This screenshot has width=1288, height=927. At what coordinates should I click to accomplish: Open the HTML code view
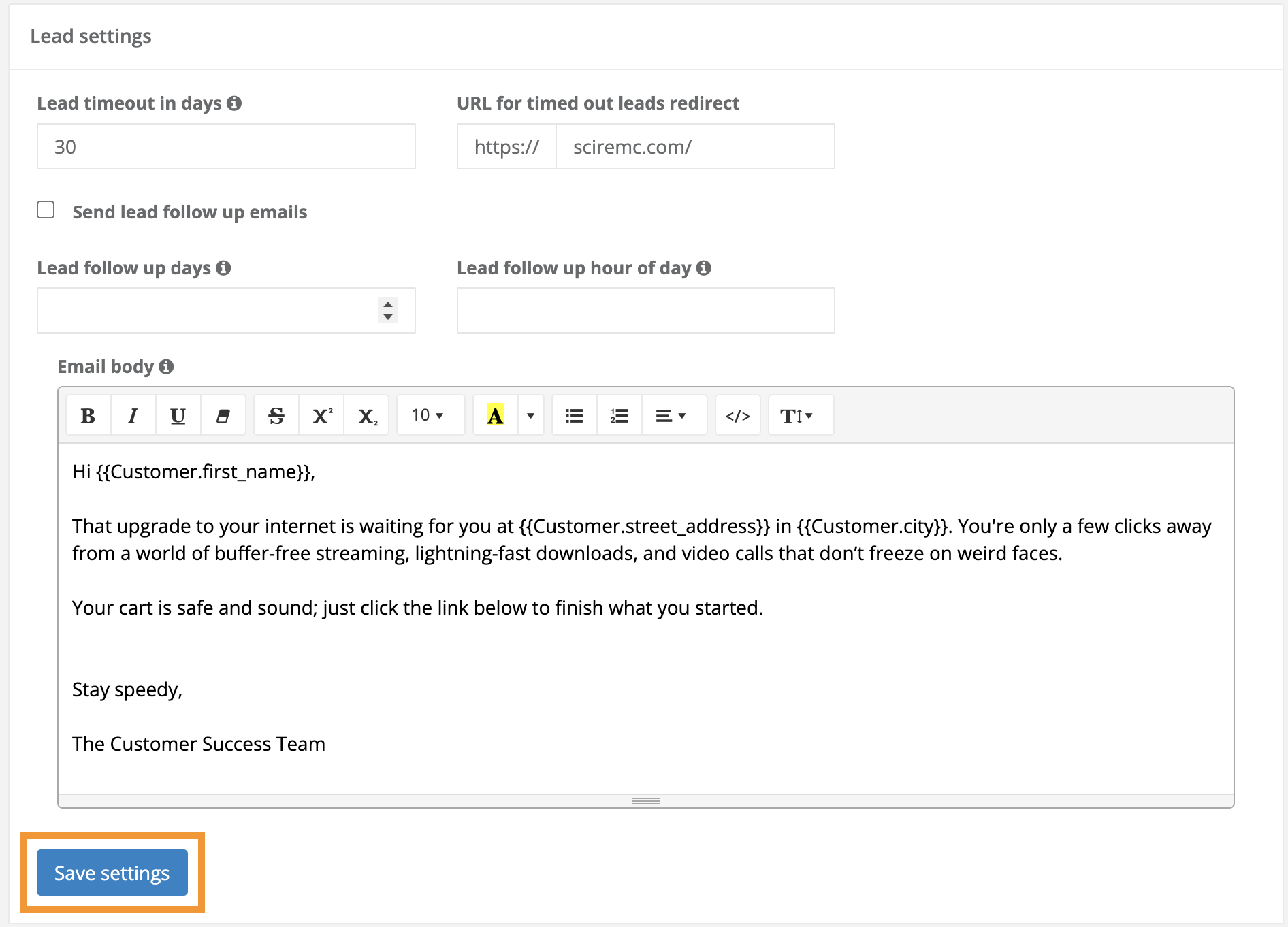[737, 414]
